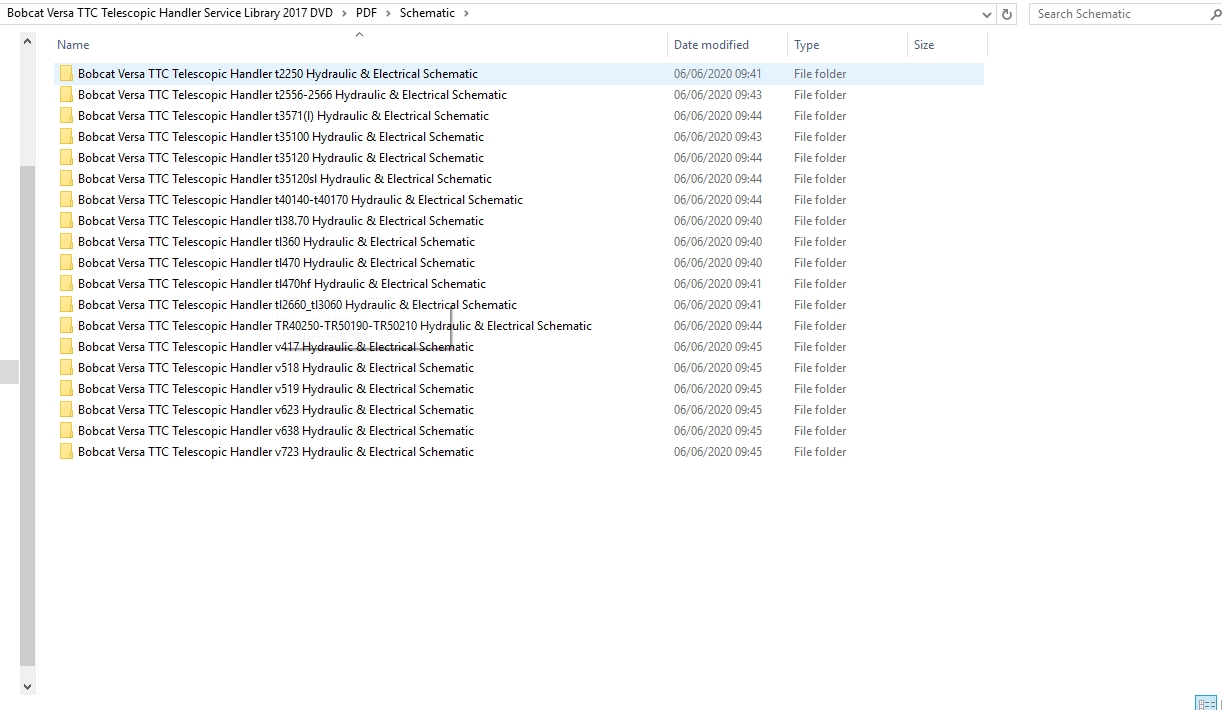The image size is (1222, 710).
Task: Expand chevron after PDF breadcrumb
Action: [x=389, y=13]
